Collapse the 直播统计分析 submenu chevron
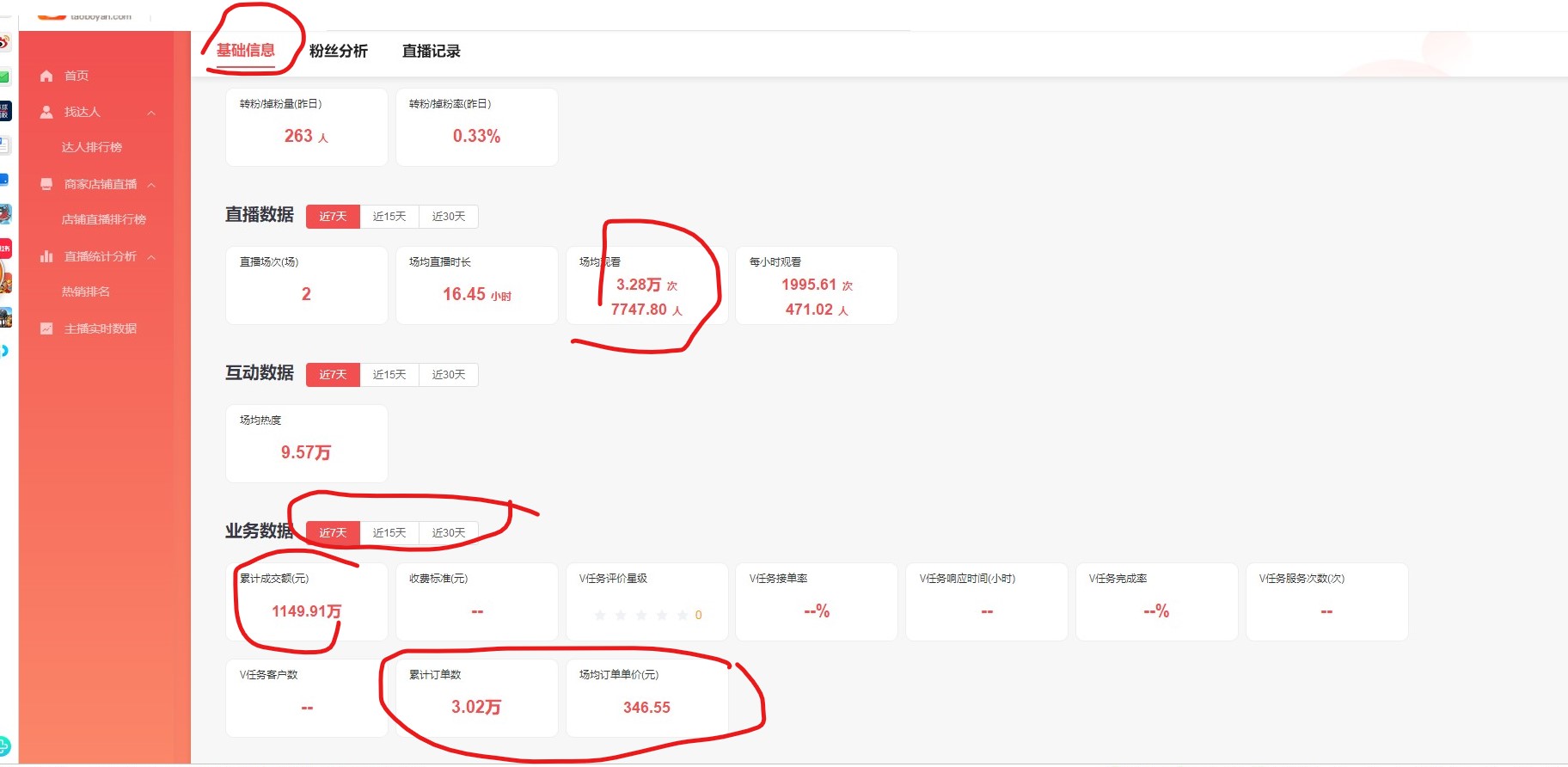Screen dimensions: 1568x767 point(151,257)
